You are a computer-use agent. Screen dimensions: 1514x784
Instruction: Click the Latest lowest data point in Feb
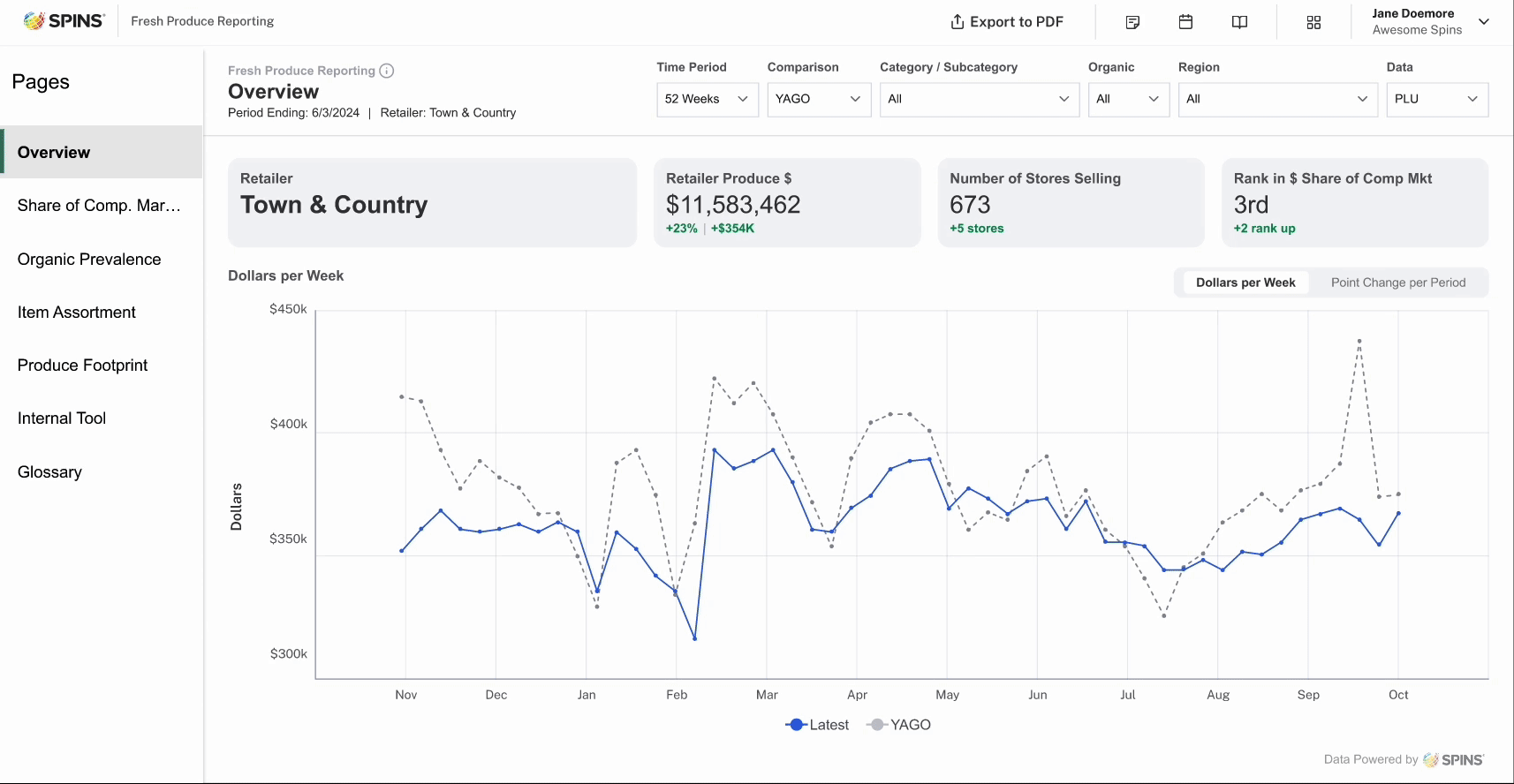point(695,638)
